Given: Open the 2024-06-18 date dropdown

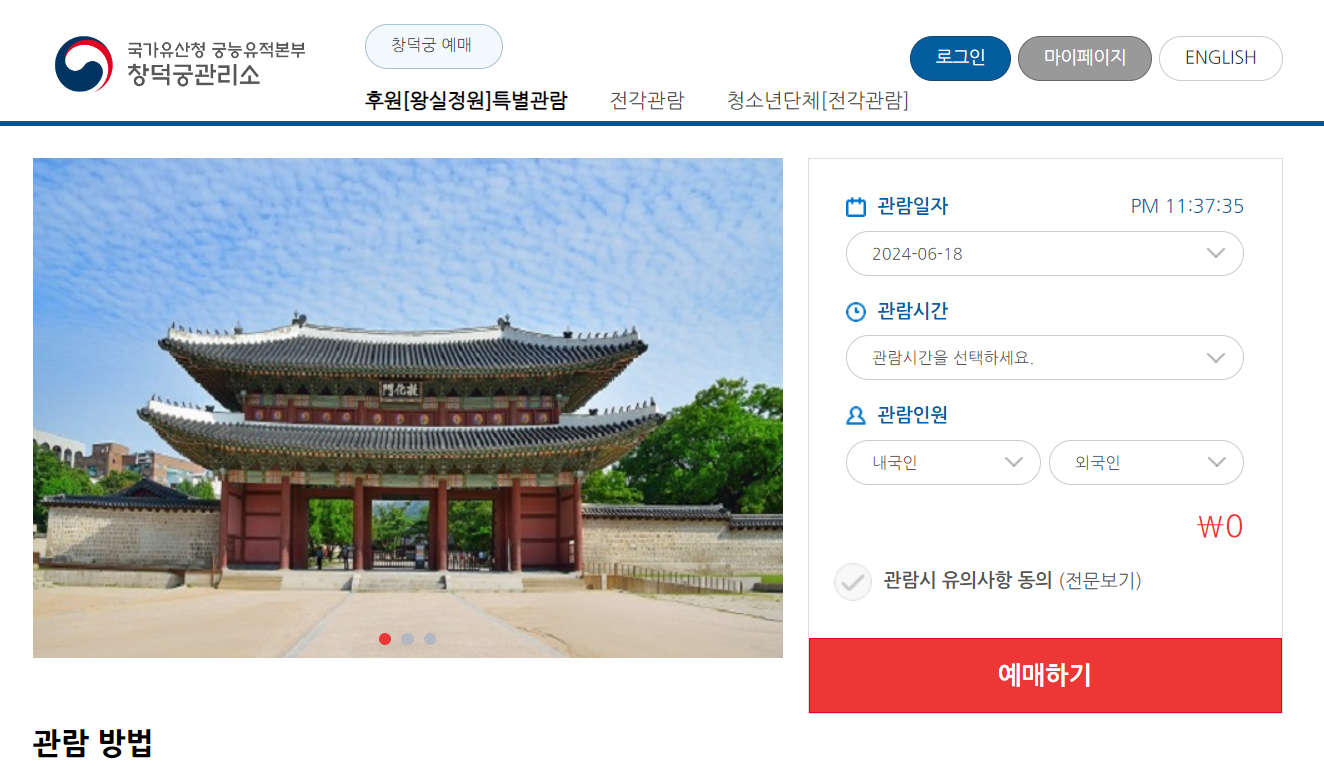Looking at the screenshot, I should [1045, 254].
